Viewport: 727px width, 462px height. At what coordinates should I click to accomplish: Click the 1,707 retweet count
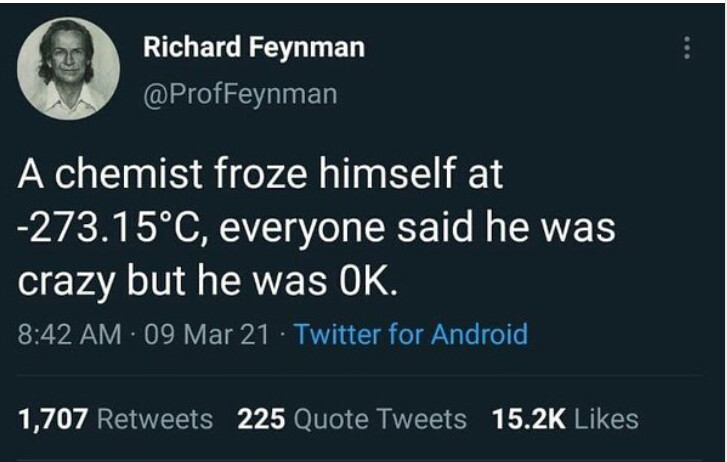(53, 418)
